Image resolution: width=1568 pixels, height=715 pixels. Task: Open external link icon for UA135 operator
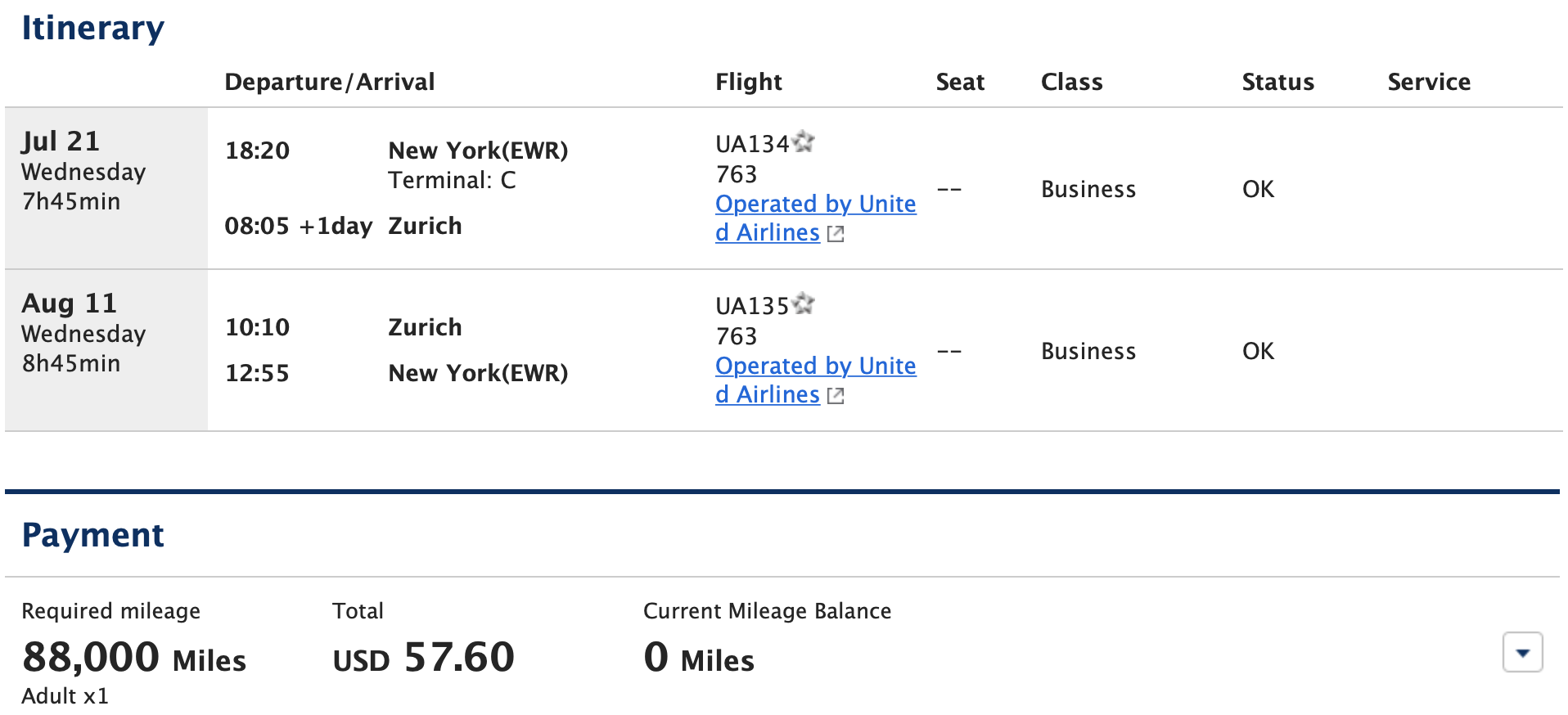tap(836, 395)
